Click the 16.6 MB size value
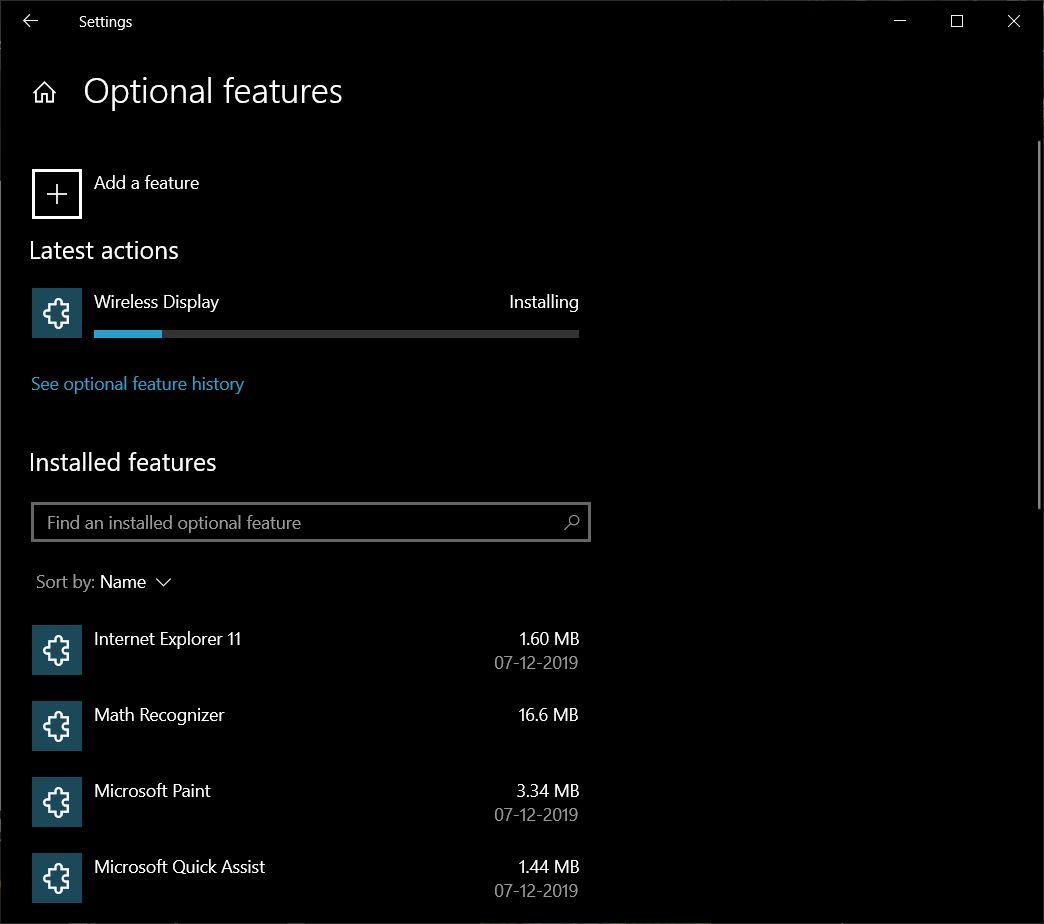This screenshot has width=1044, height=924. (x=549, y=715)
